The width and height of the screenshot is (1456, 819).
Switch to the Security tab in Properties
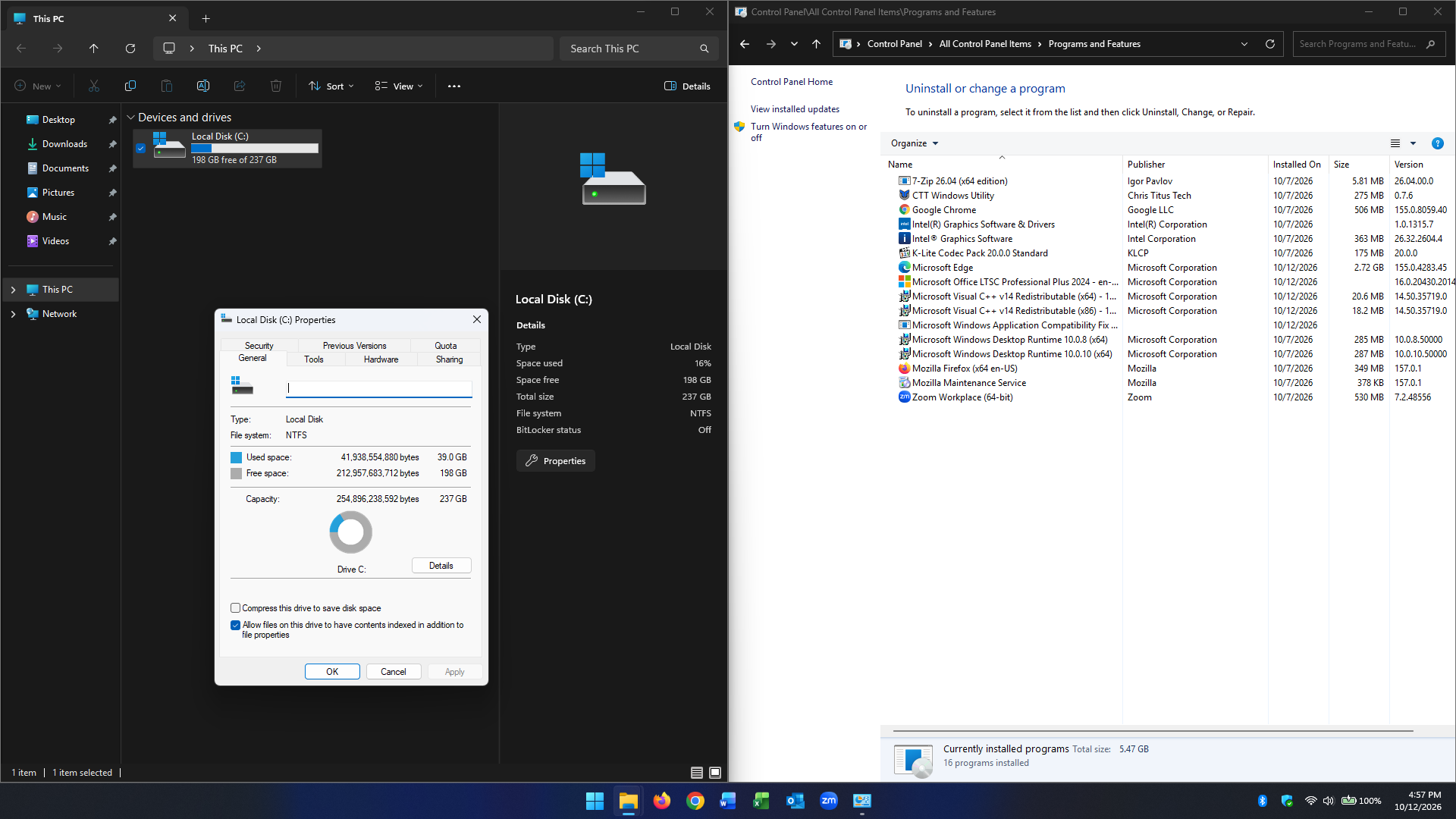click(259, 346)
